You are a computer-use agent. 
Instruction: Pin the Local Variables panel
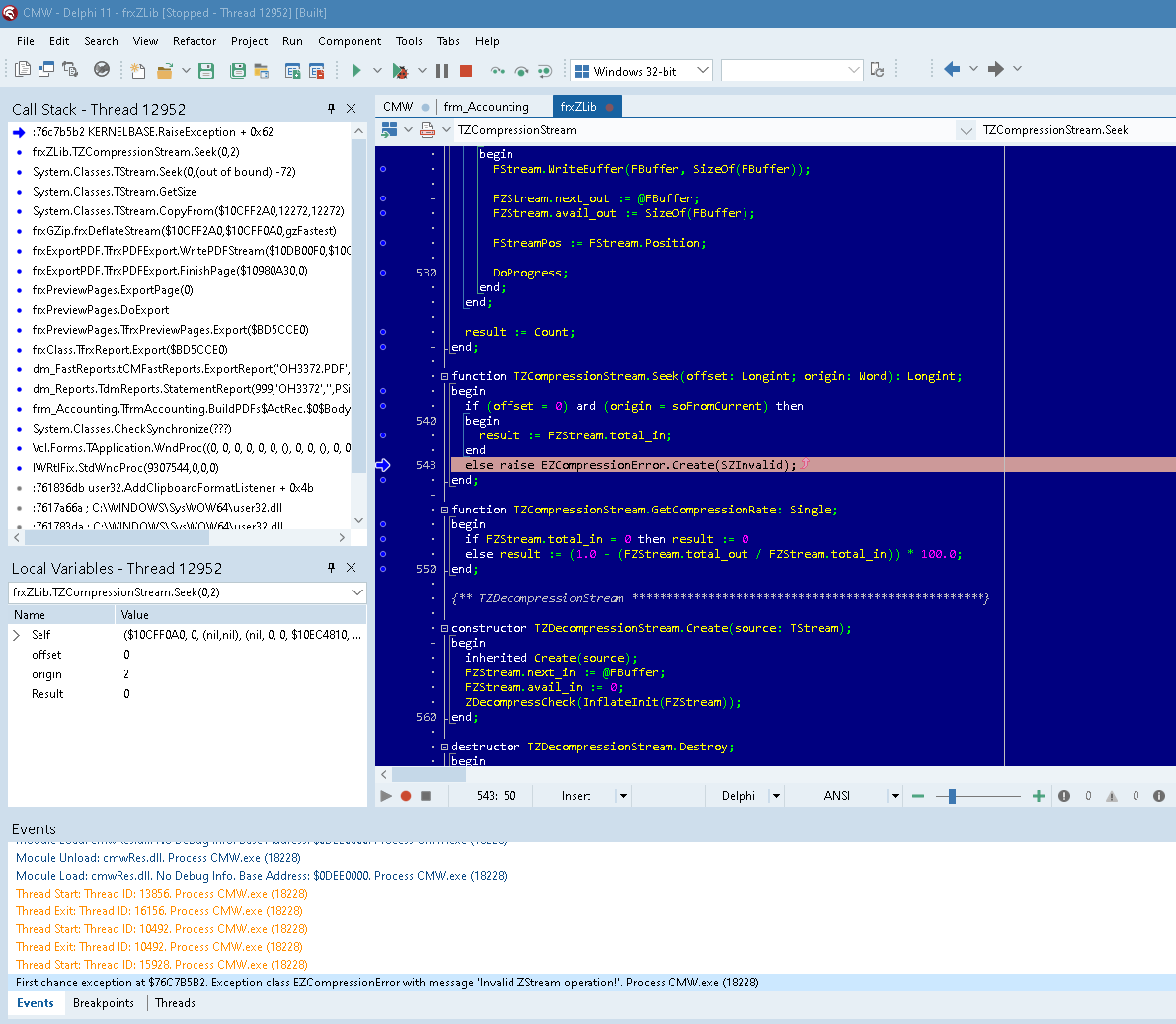tap(333, 567)
